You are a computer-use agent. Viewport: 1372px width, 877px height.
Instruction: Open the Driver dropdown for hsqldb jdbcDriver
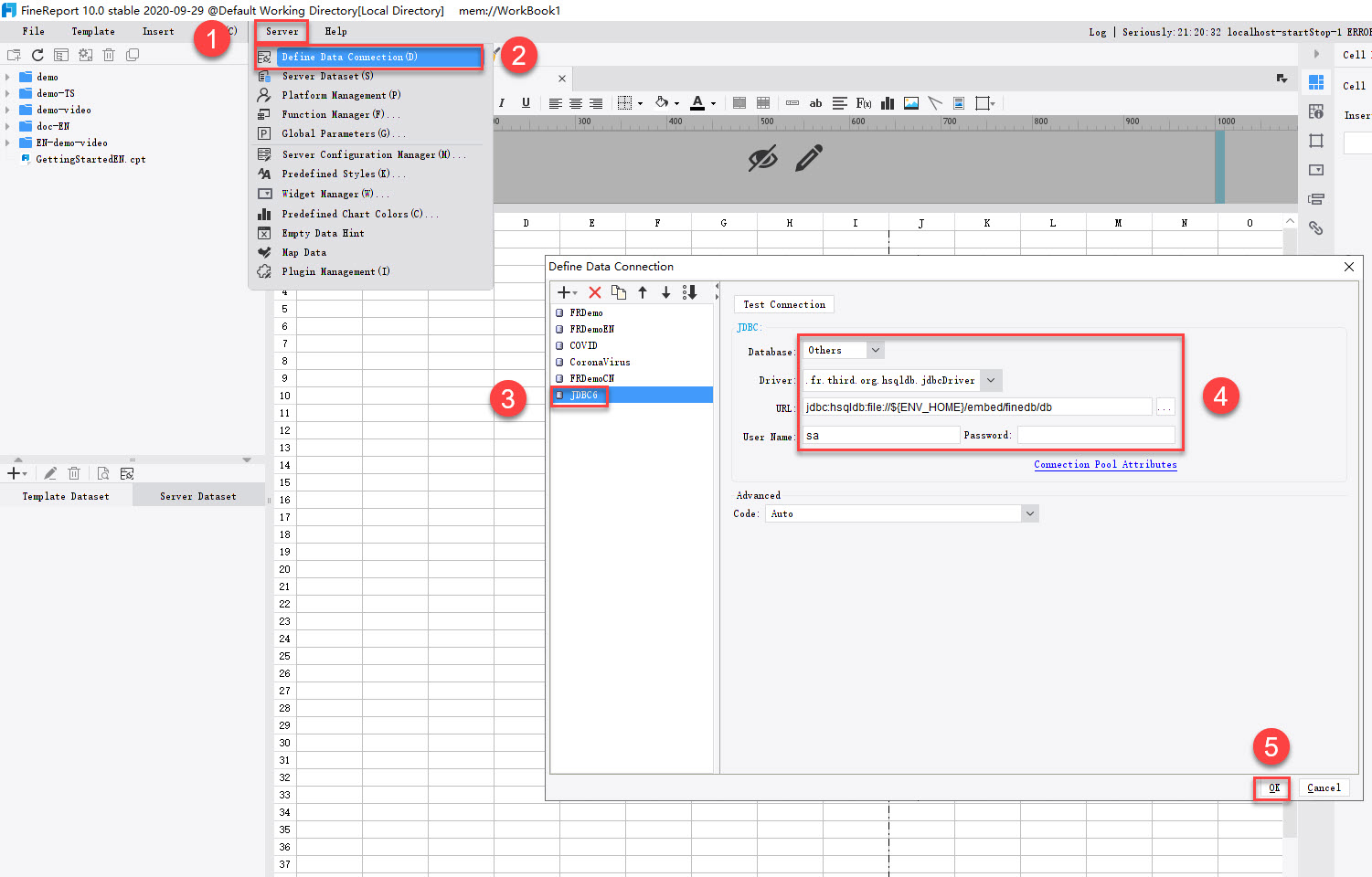[x=990, y=380]
